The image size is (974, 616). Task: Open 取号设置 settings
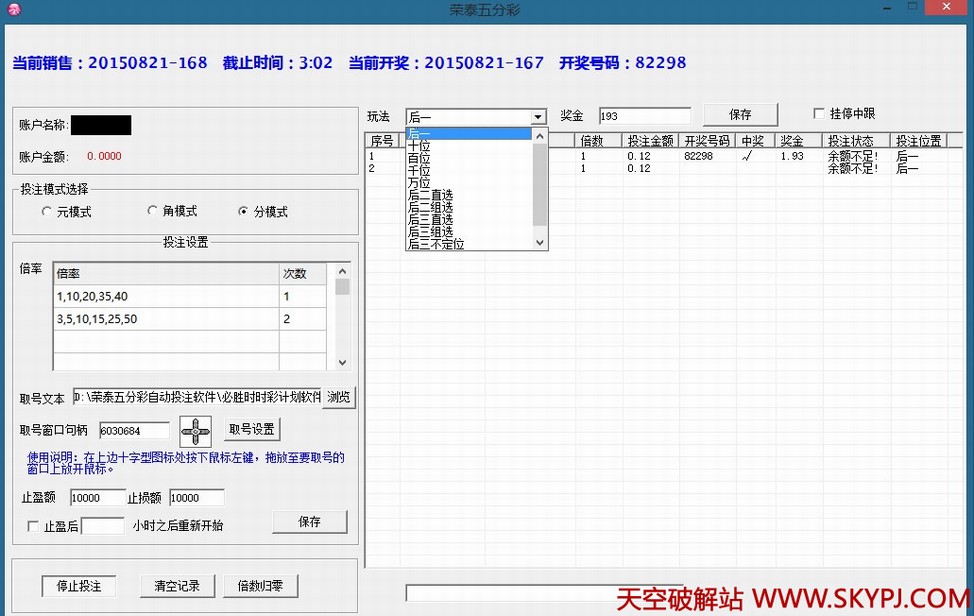tap(251, 430)
